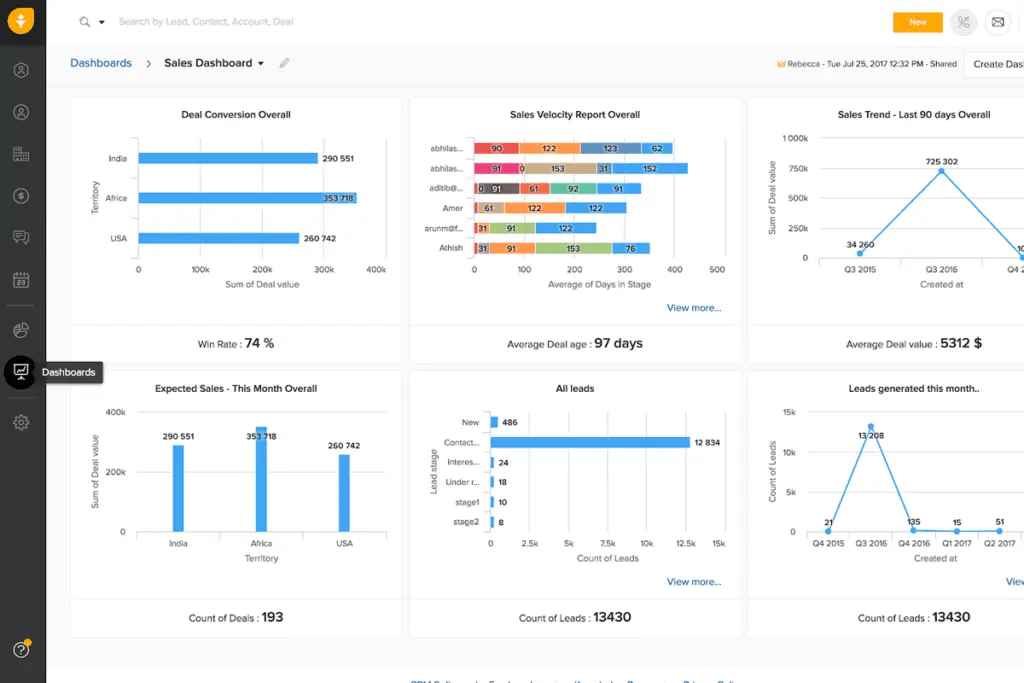Click the Athish row's green 153 segment
The height and width of the screenshot is (683, 1024).
(573, 248)
